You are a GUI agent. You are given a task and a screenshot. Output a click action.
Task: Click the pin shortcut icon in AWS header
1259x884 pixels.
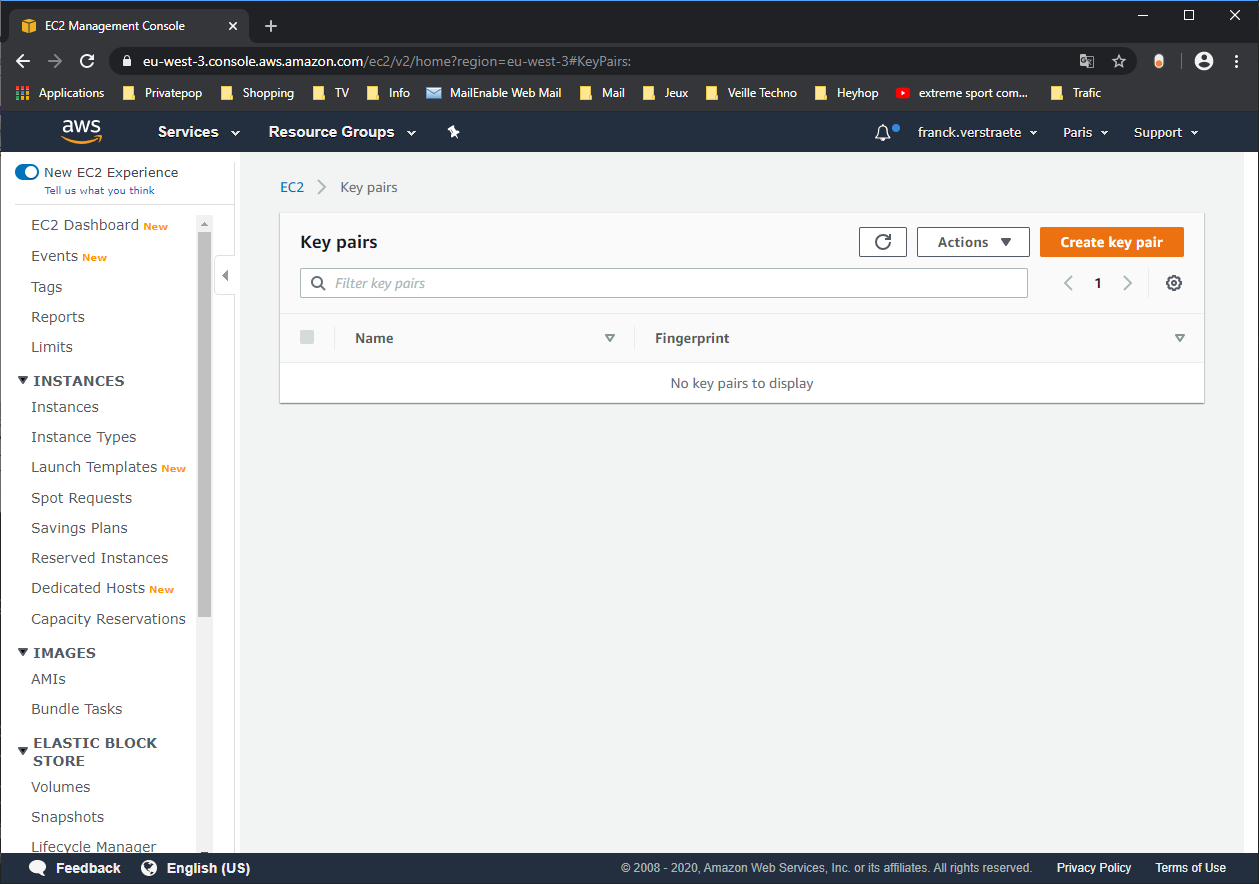point(453,132)
